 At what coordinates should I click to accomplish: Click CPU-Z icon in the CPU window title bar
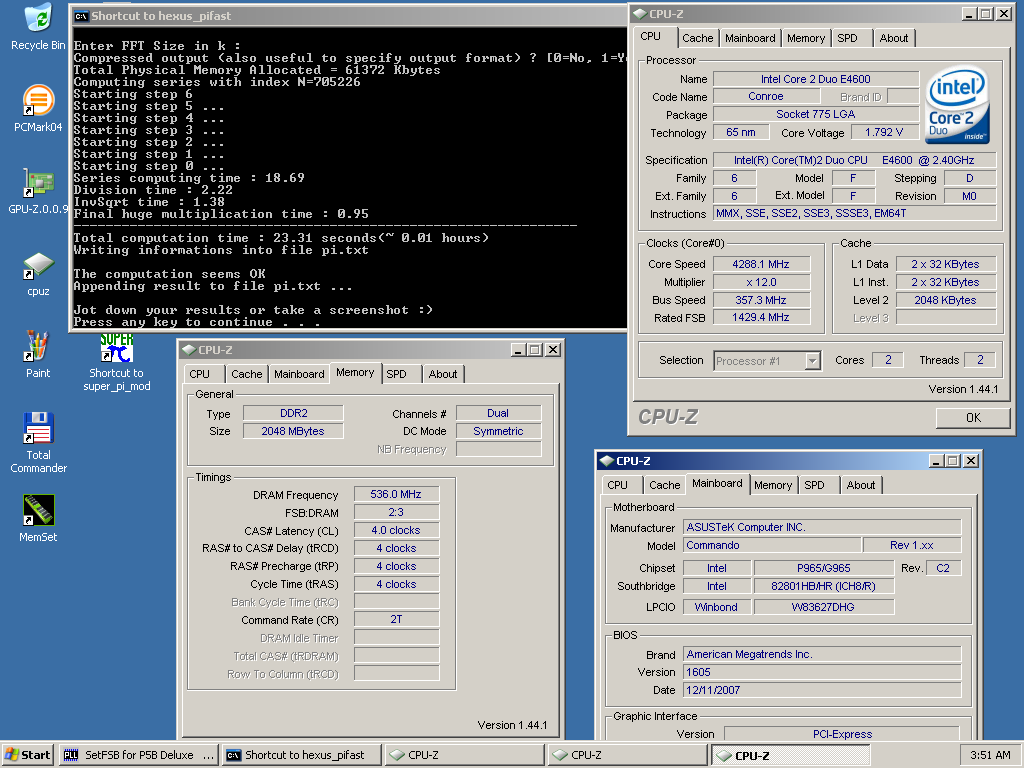point(639,14)
